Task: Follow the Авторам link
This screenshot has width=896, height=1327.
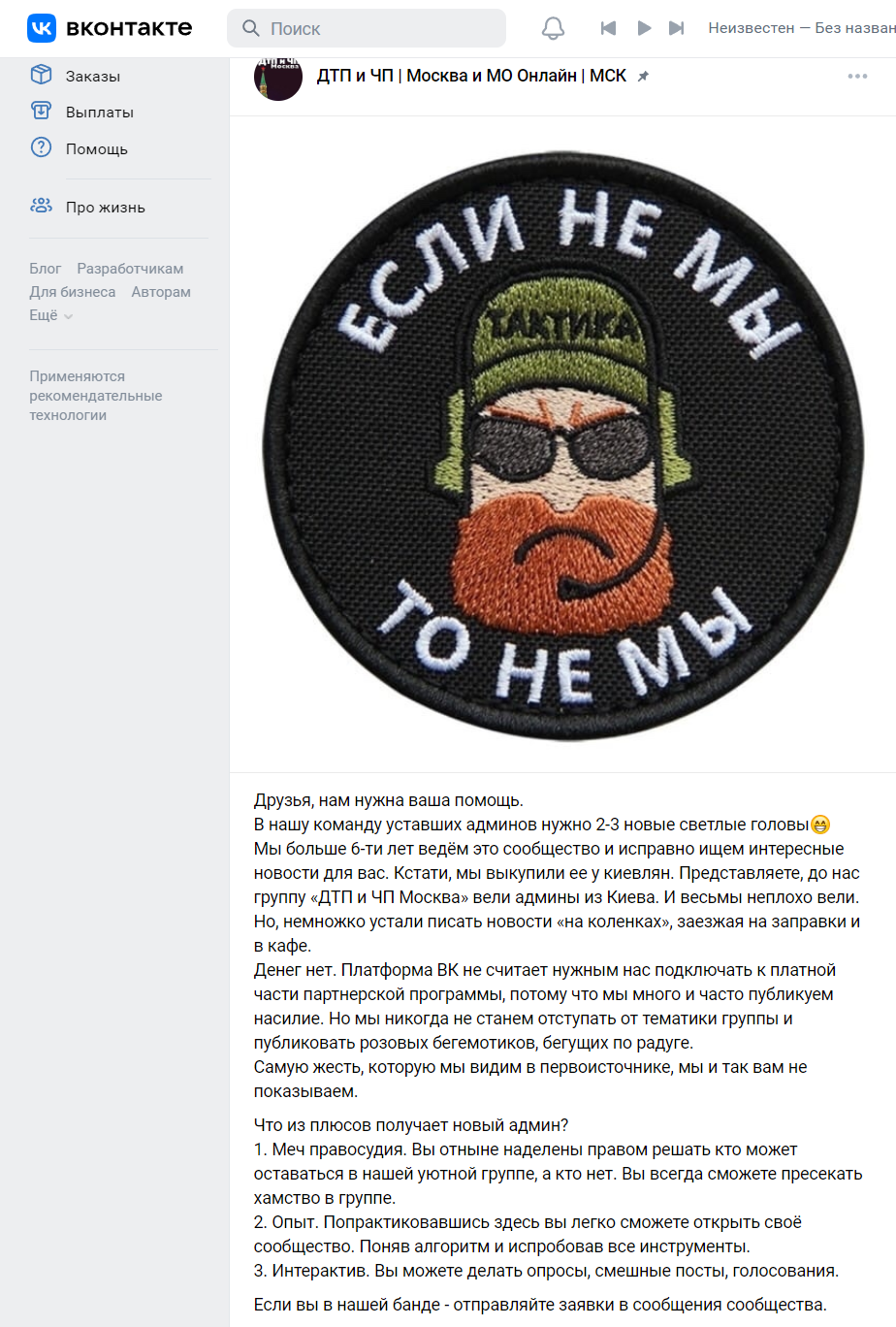Action: (x=161, y=292)
